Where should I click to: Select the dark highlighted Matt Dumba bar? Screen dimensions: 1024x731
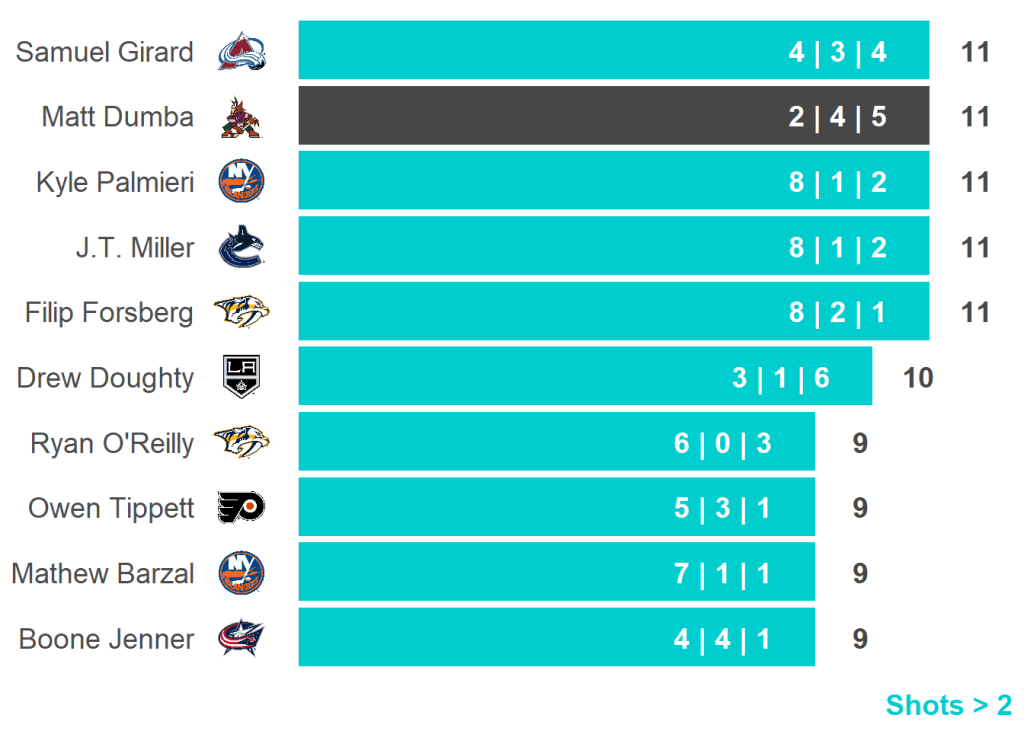point(613,116)
